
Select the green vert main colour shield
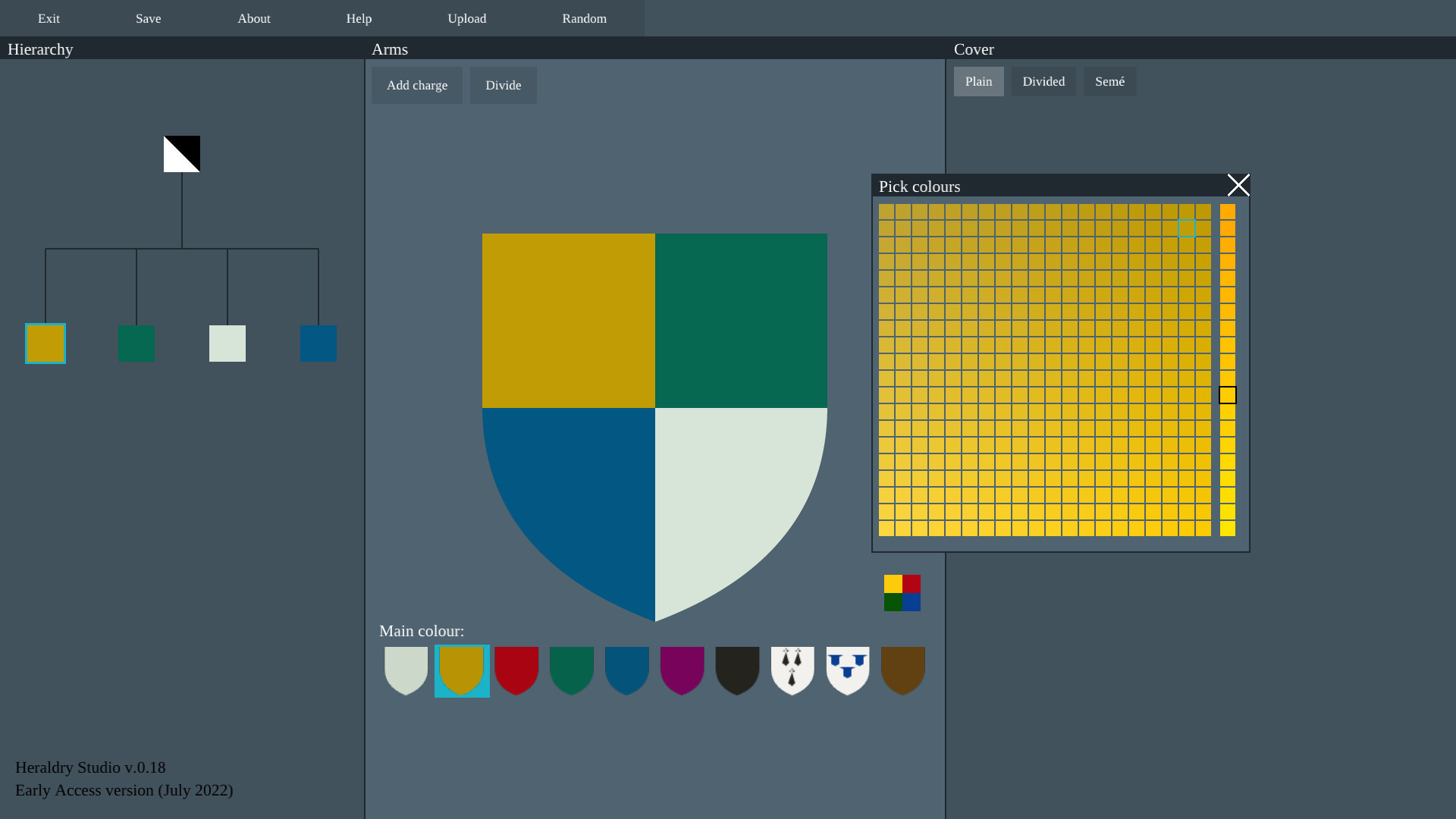(572, 670)
